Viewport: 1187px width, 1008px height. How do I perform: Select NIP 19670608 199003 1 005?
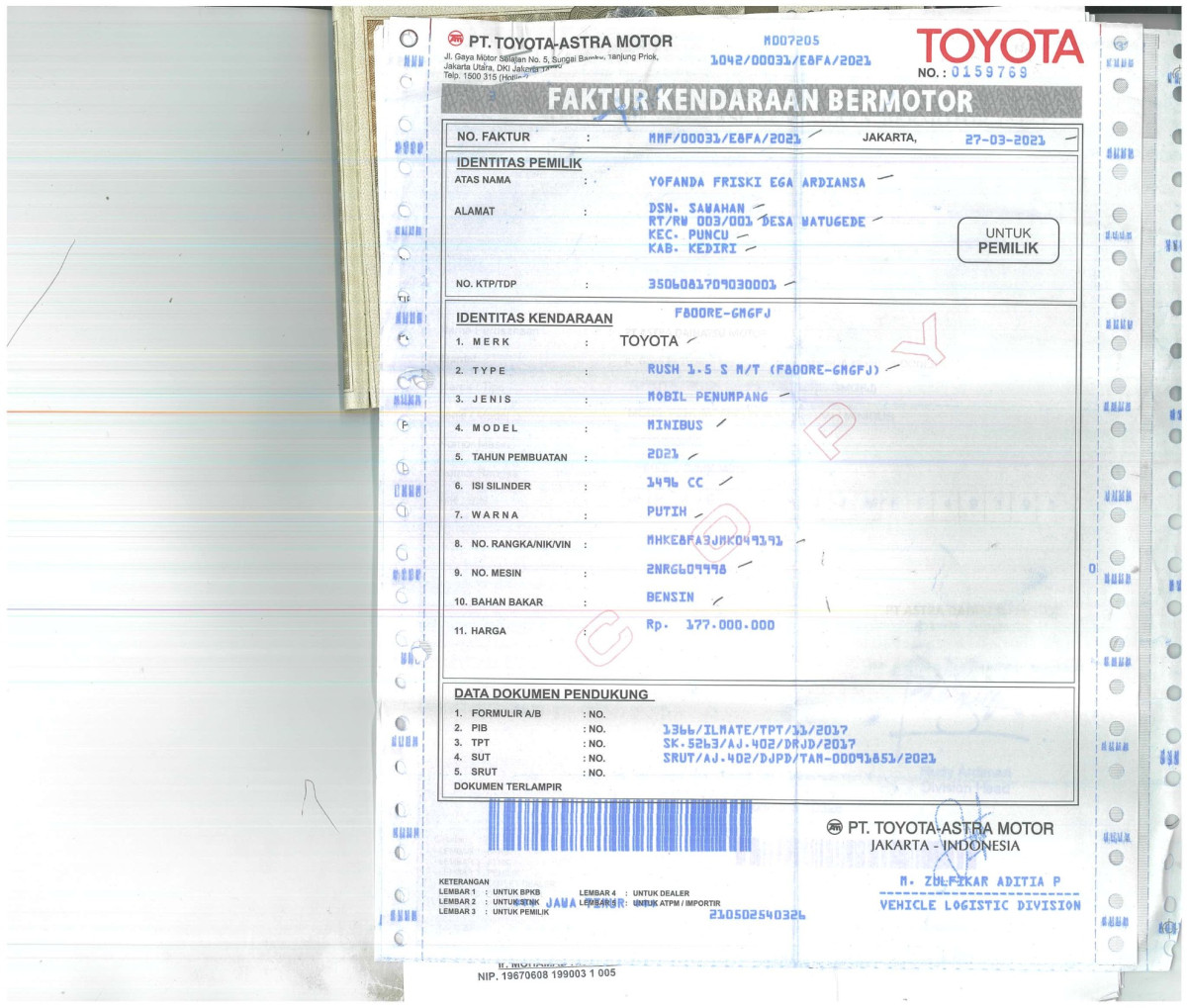(x=546, y=974)
